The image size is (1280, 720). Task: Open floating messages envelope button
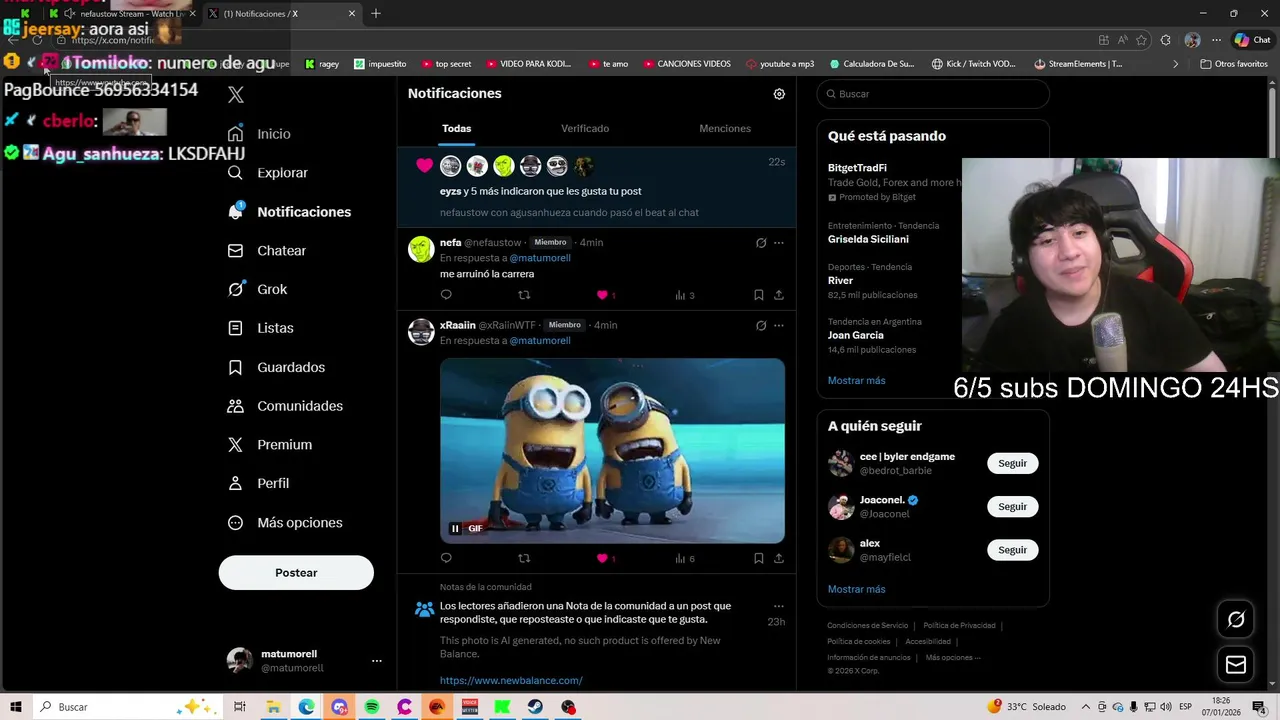[1236, 665]
